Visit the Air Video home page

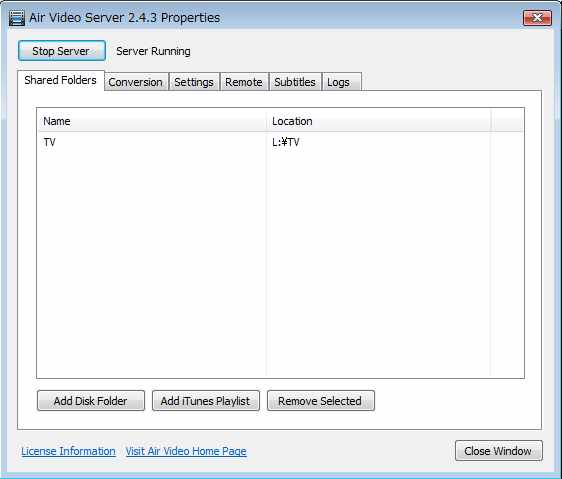[x=186, y=451]
